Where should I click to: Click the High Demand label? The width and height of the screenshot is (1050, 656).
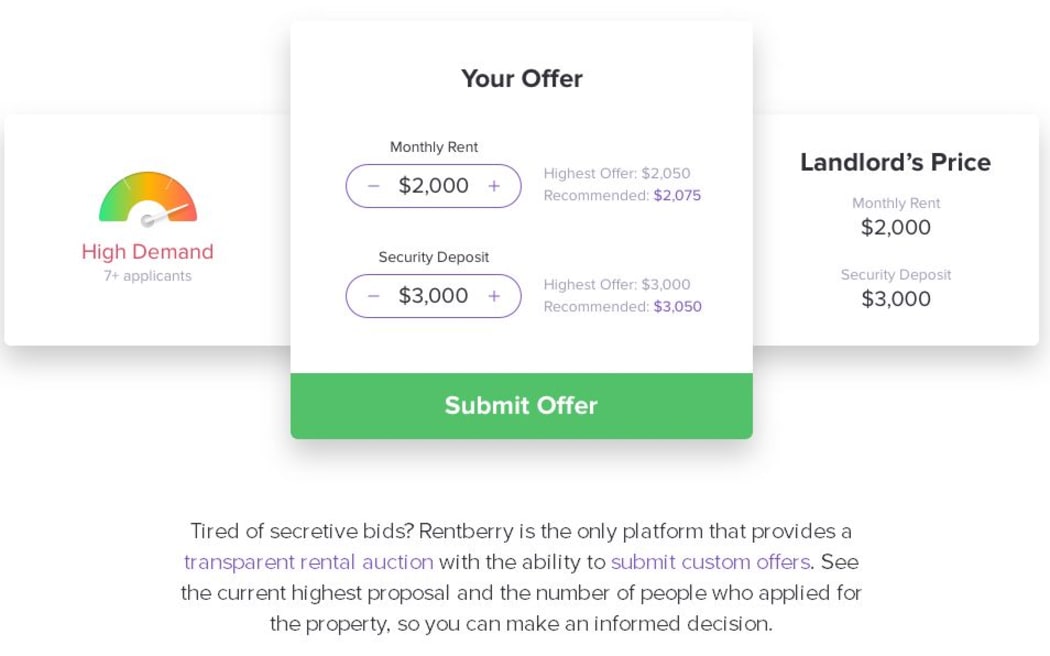coord(147,252)
